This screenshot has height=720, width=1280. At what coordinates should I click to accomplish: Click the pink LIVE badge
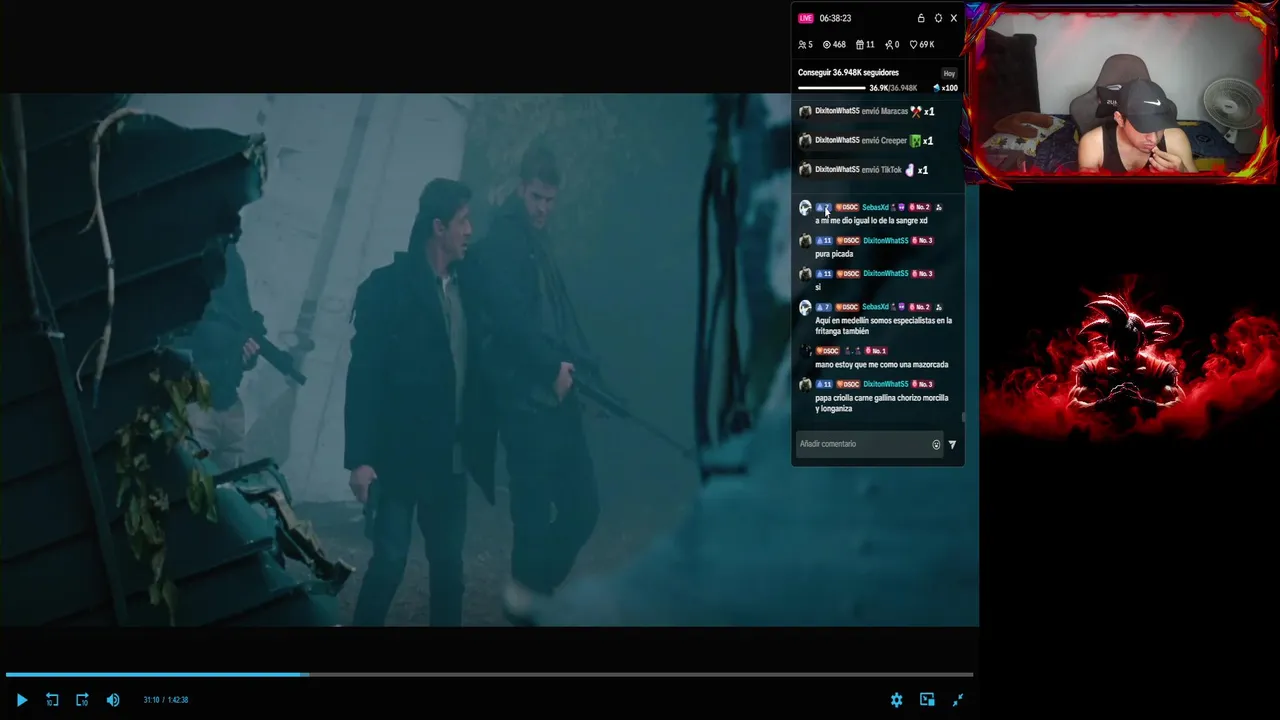click(806, 18)
